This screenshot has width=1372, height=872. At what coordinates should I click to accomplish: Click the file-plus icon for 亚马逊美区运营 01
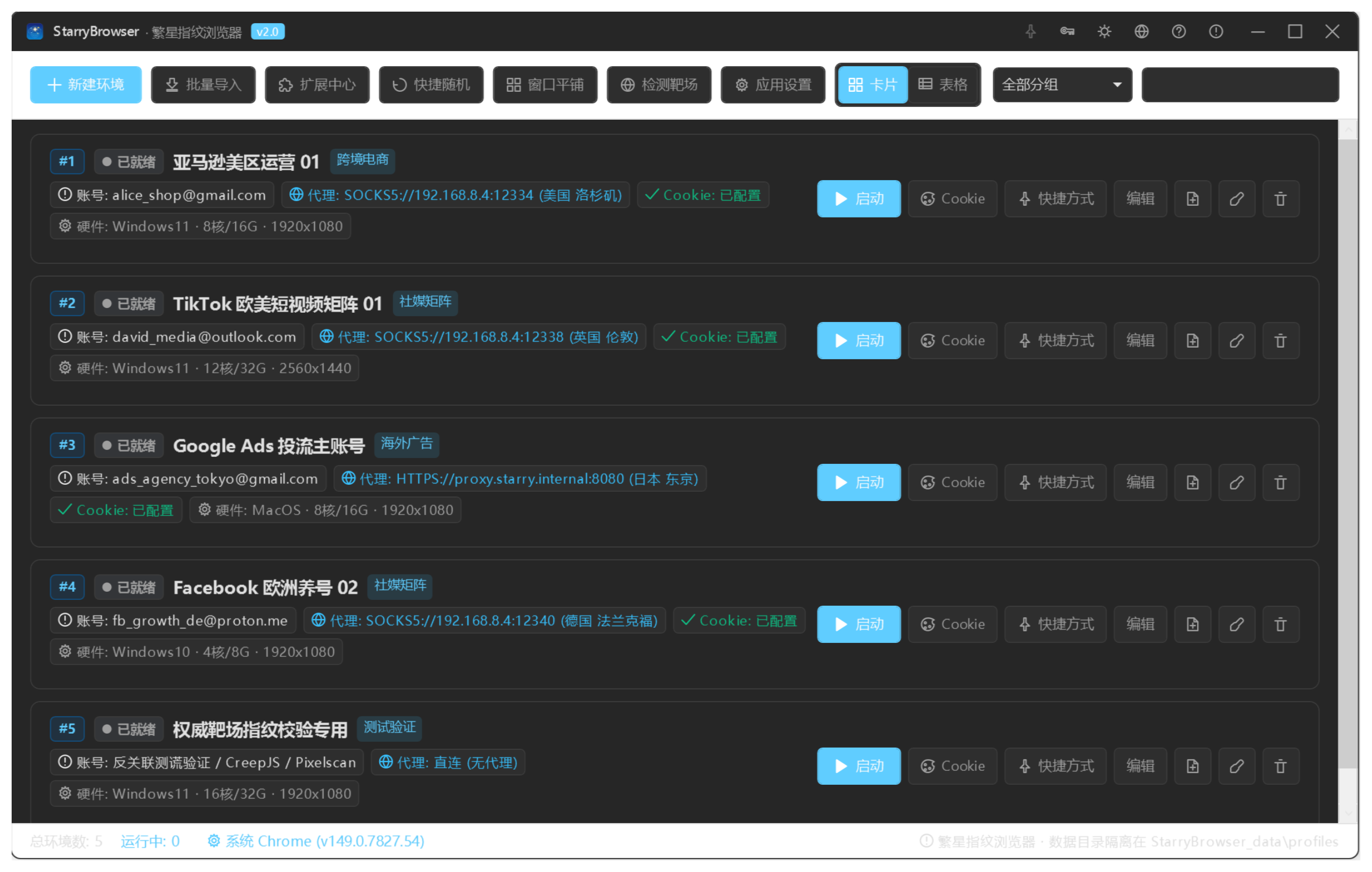(x=1192, y=199)
